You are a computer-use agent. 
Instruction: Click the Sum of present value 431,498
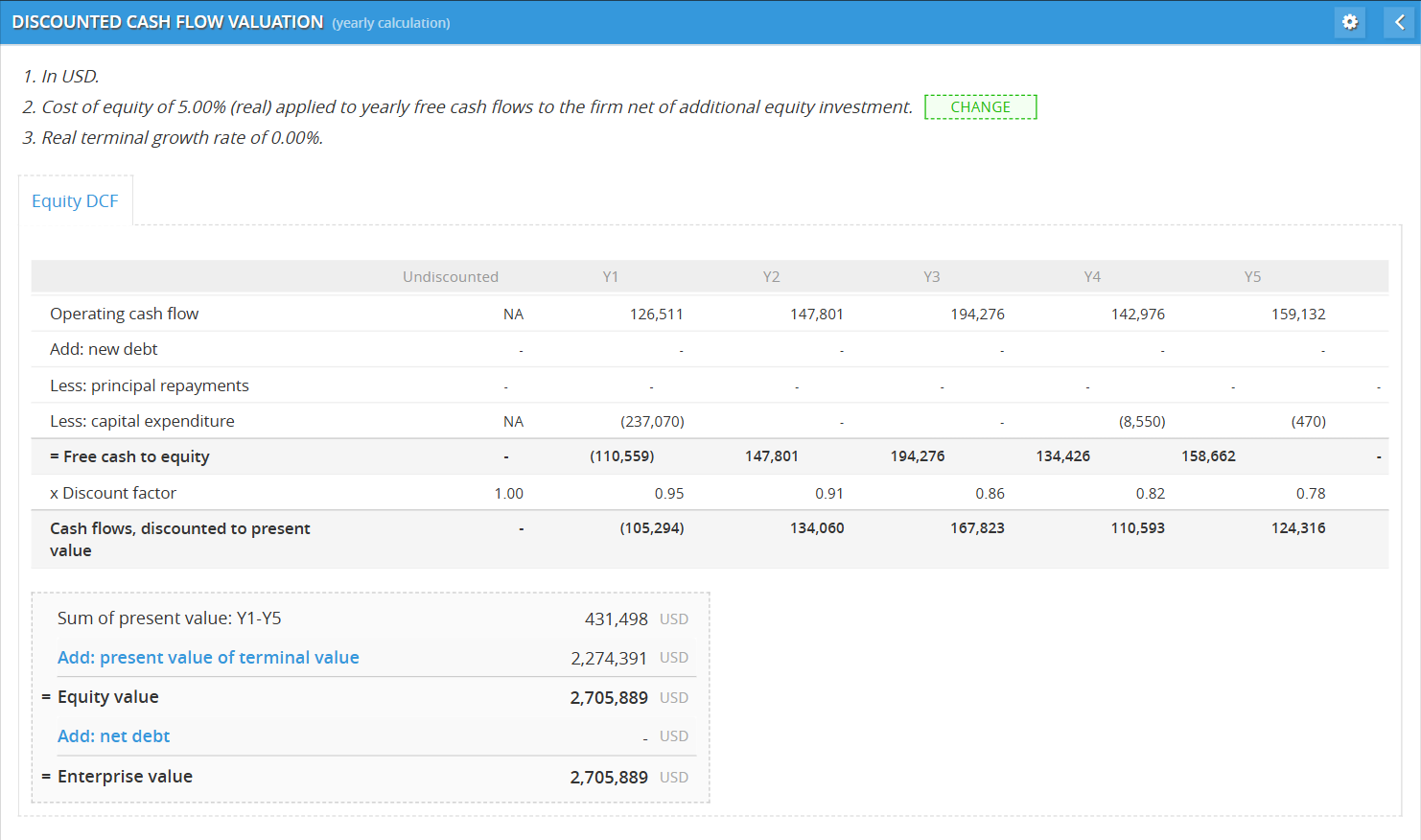(616, 619)
